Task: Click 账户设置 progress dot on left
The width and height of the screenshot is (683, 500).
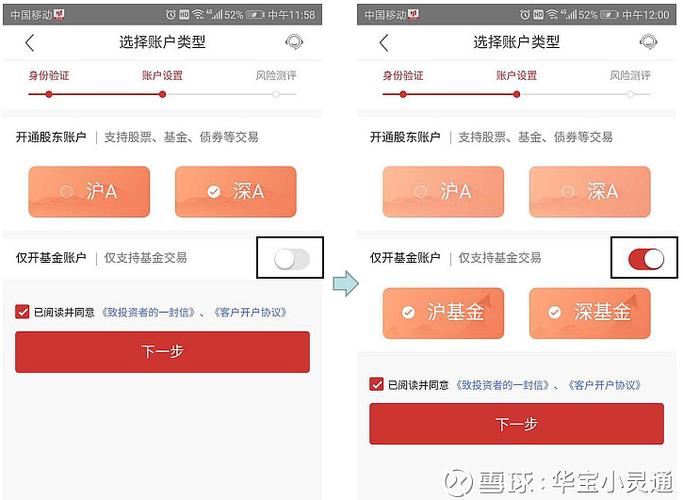Action: 162,94
